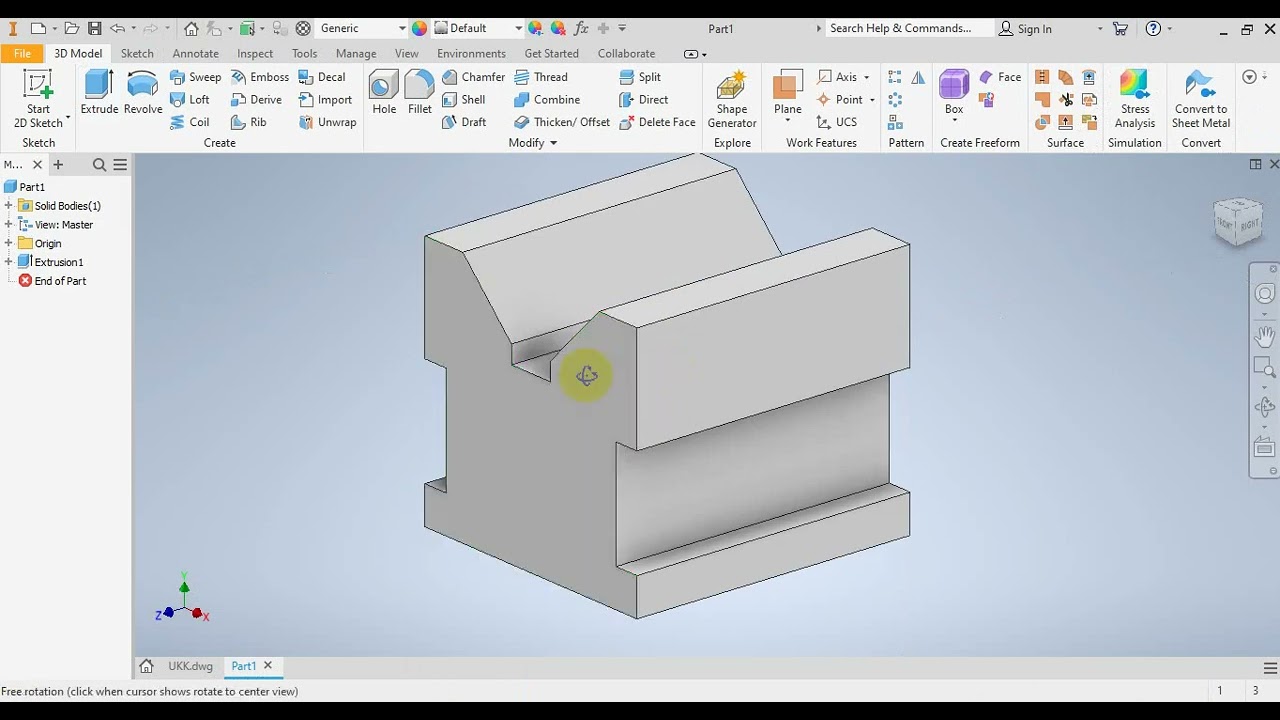Expand the Solid Bodies(1) node
The height and width of the screenshot is (720, 1280).
[x=9, y=206]
